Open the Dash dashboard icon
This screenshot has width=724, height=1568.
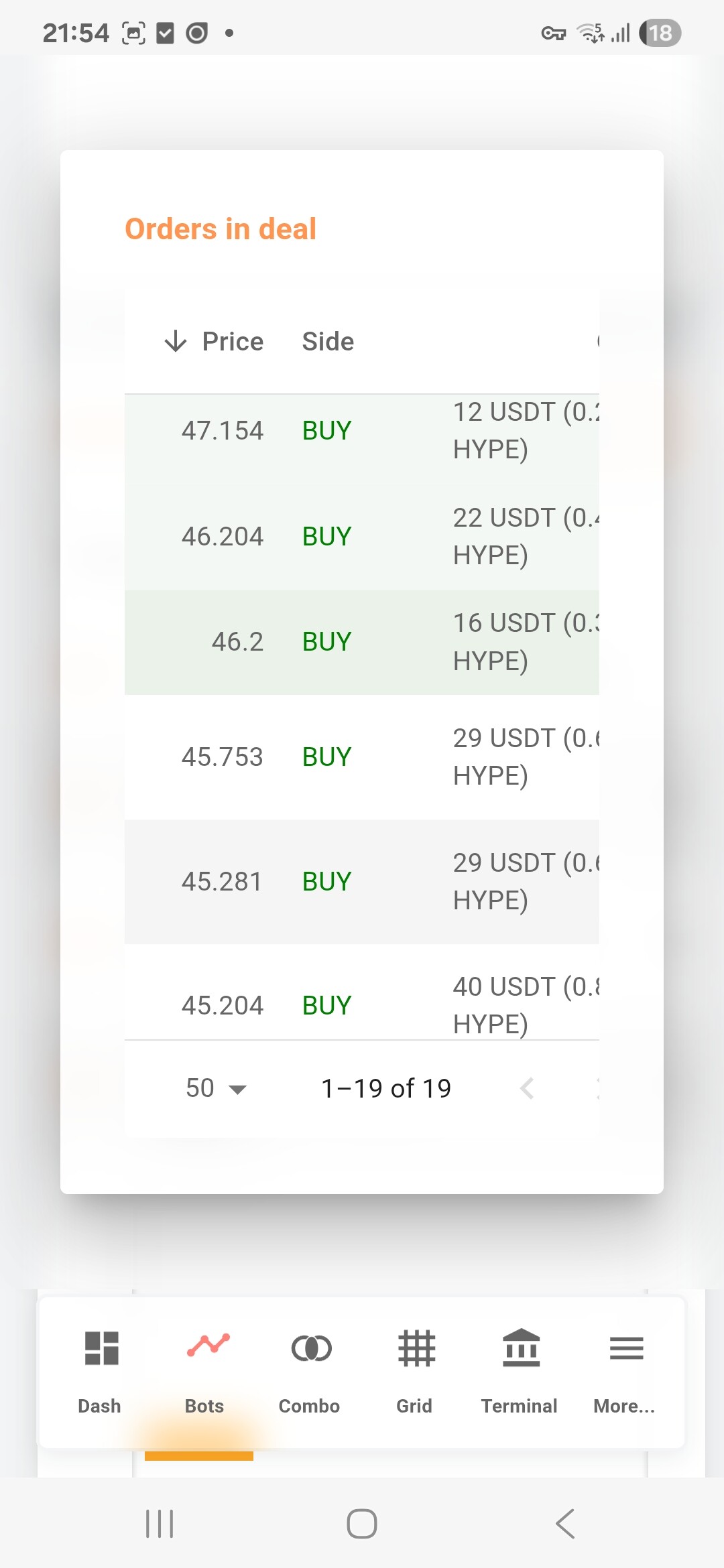click(x=101, y=1348)
